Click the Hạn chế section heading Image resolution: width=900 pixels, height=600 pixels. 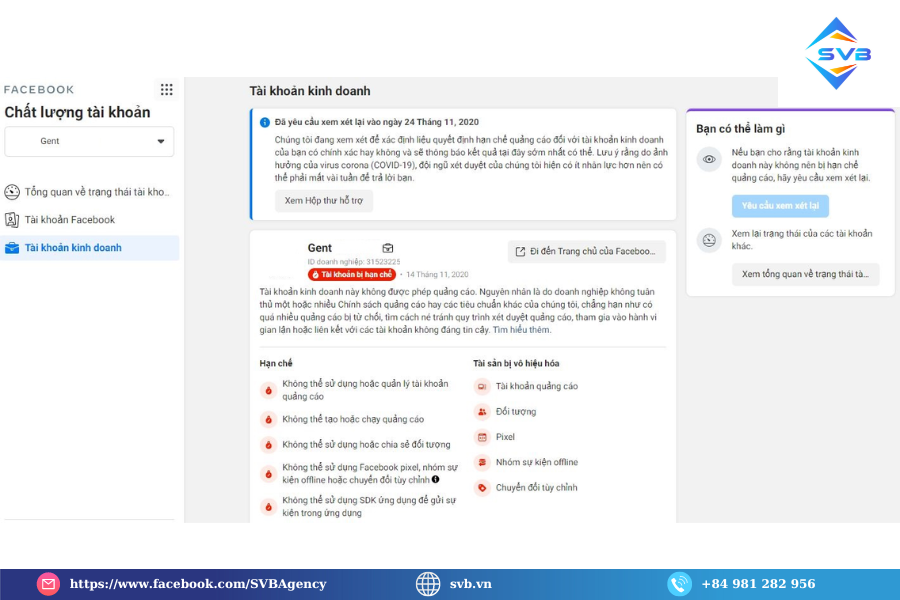click(276, 363)
